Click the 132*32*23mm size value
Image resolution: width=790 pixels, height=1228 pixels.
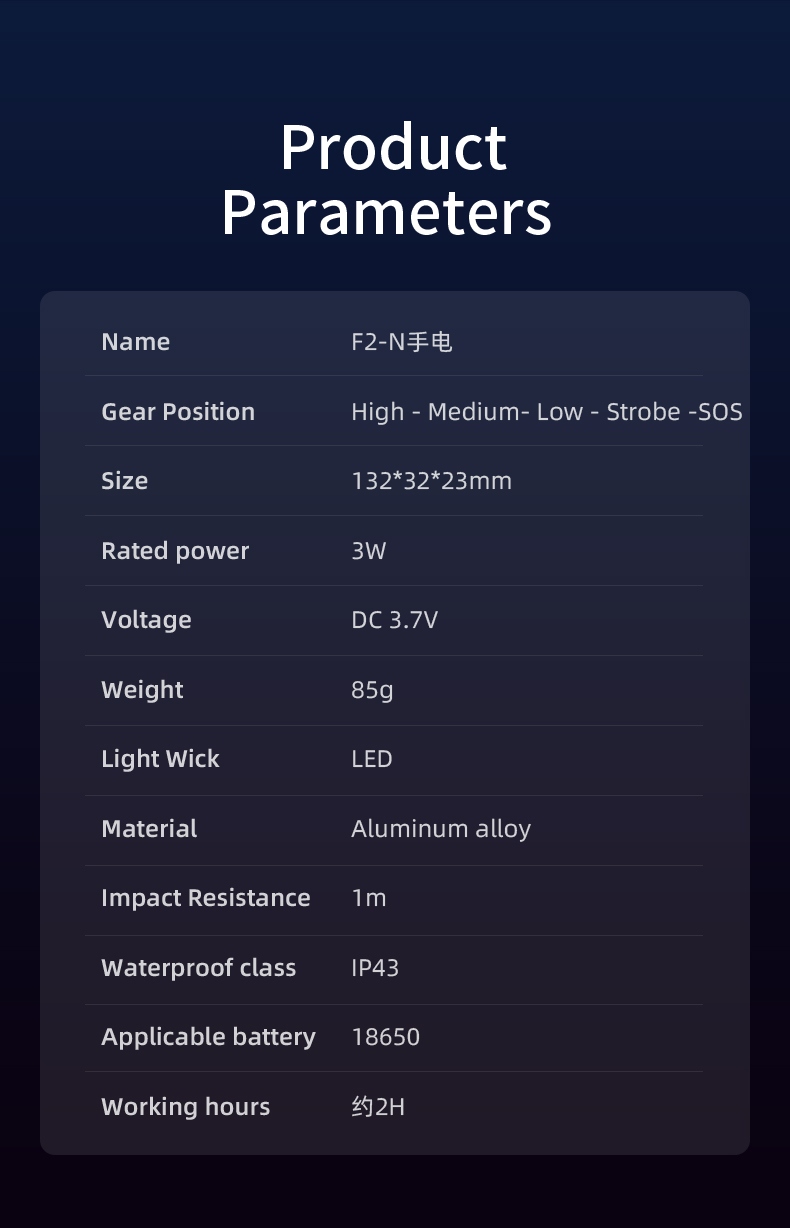tap(431, 481)
